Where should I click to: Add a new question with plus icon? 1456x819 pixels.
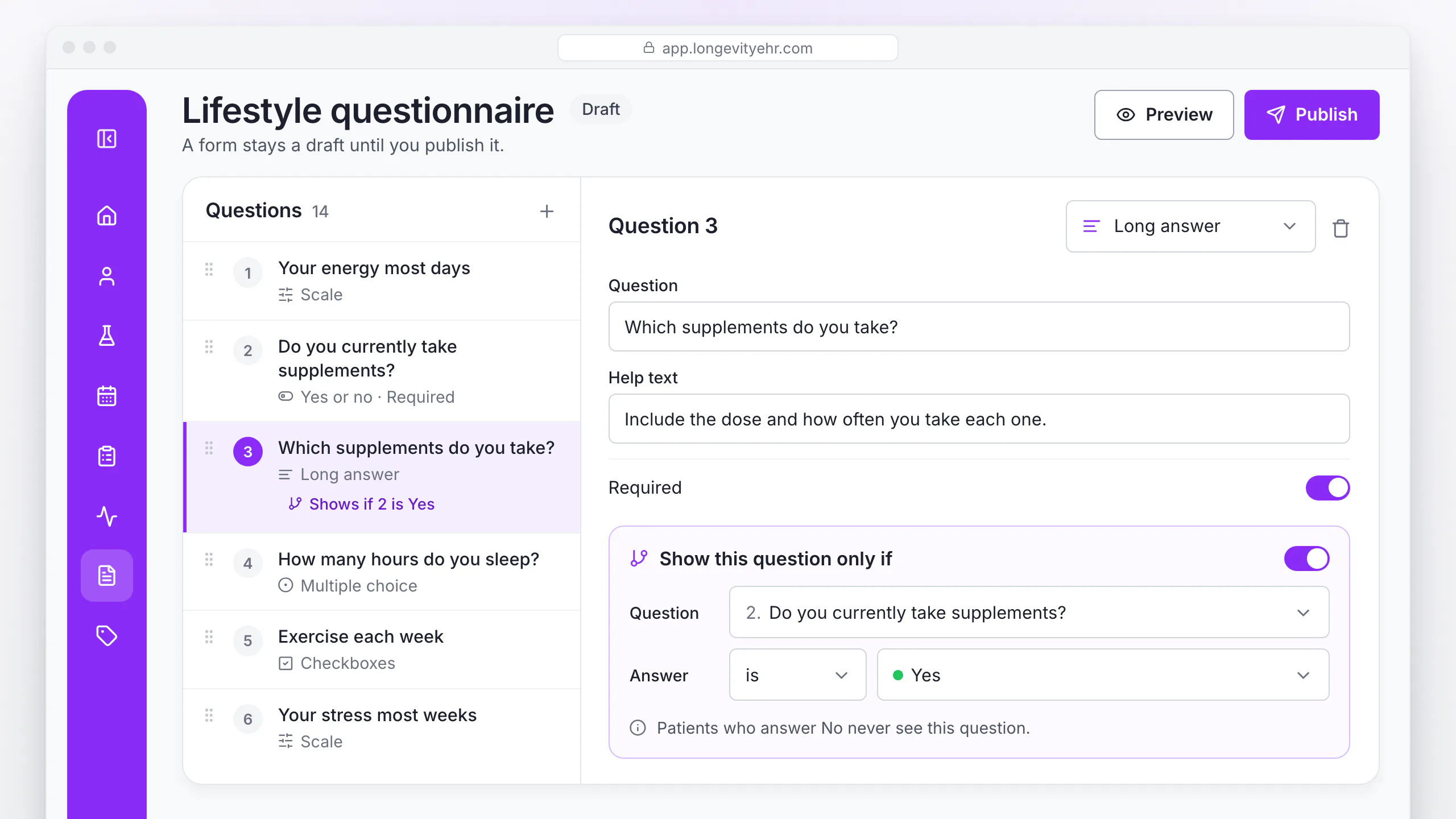(x=547, y=212)
